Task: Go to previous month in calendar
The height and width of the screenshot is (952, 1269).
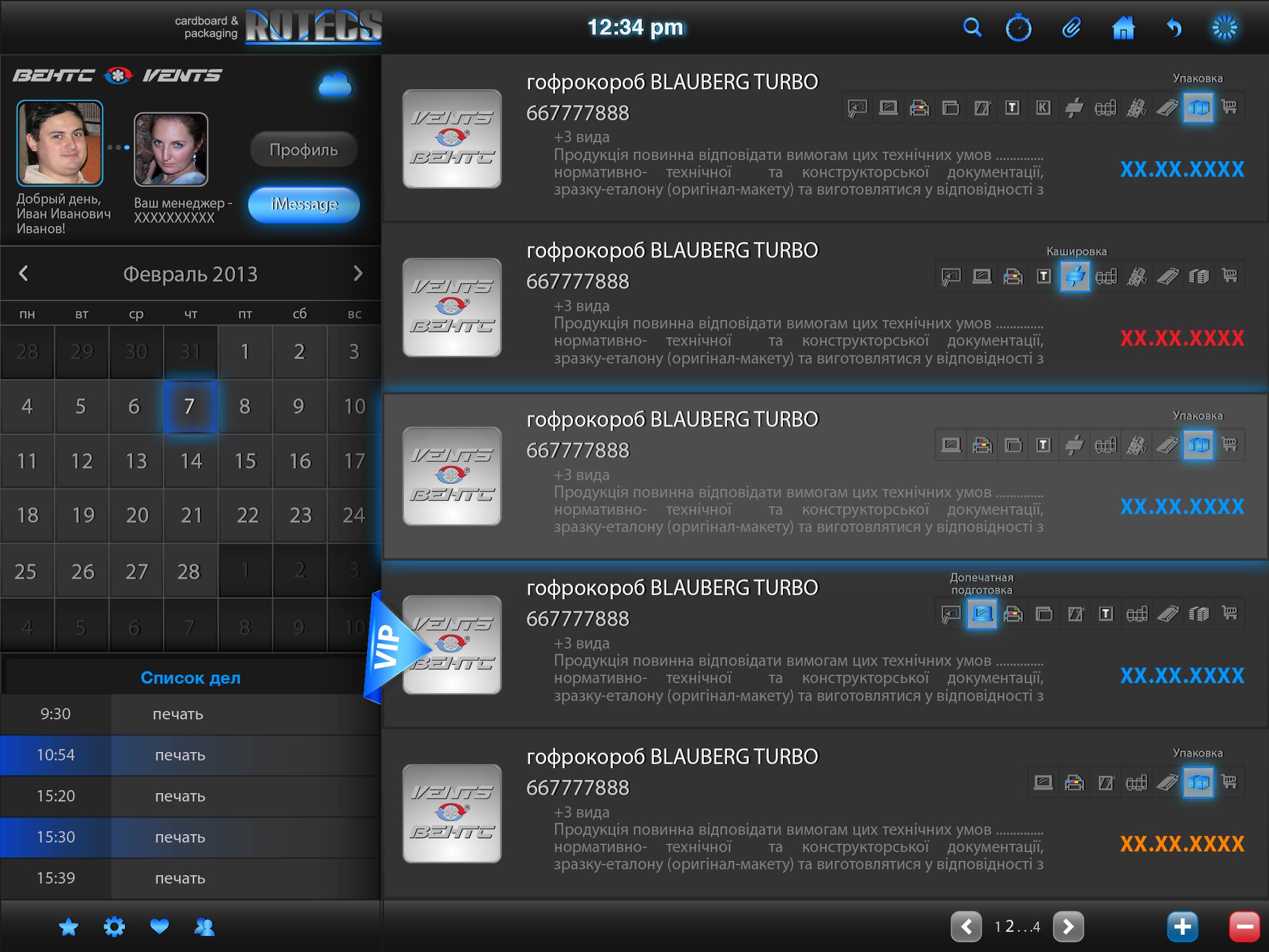Action: 23,273
